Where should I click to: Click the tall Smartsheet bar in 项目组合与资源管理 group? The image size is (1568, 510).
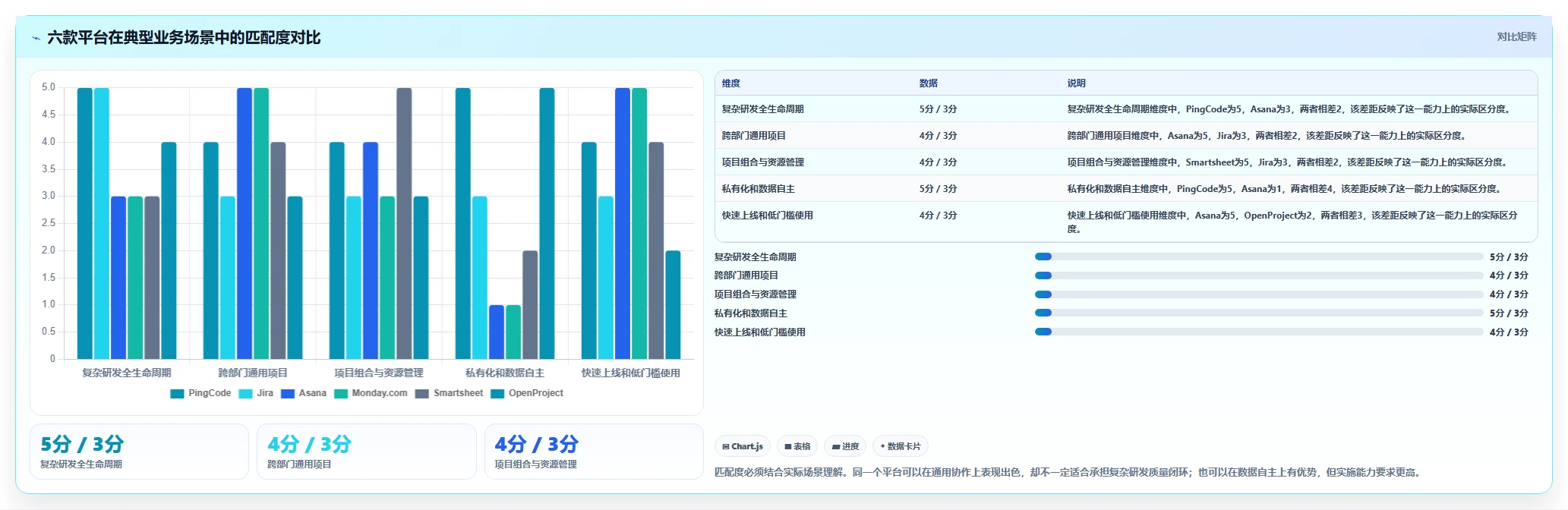pyautogui.click(x=404, y=223)
